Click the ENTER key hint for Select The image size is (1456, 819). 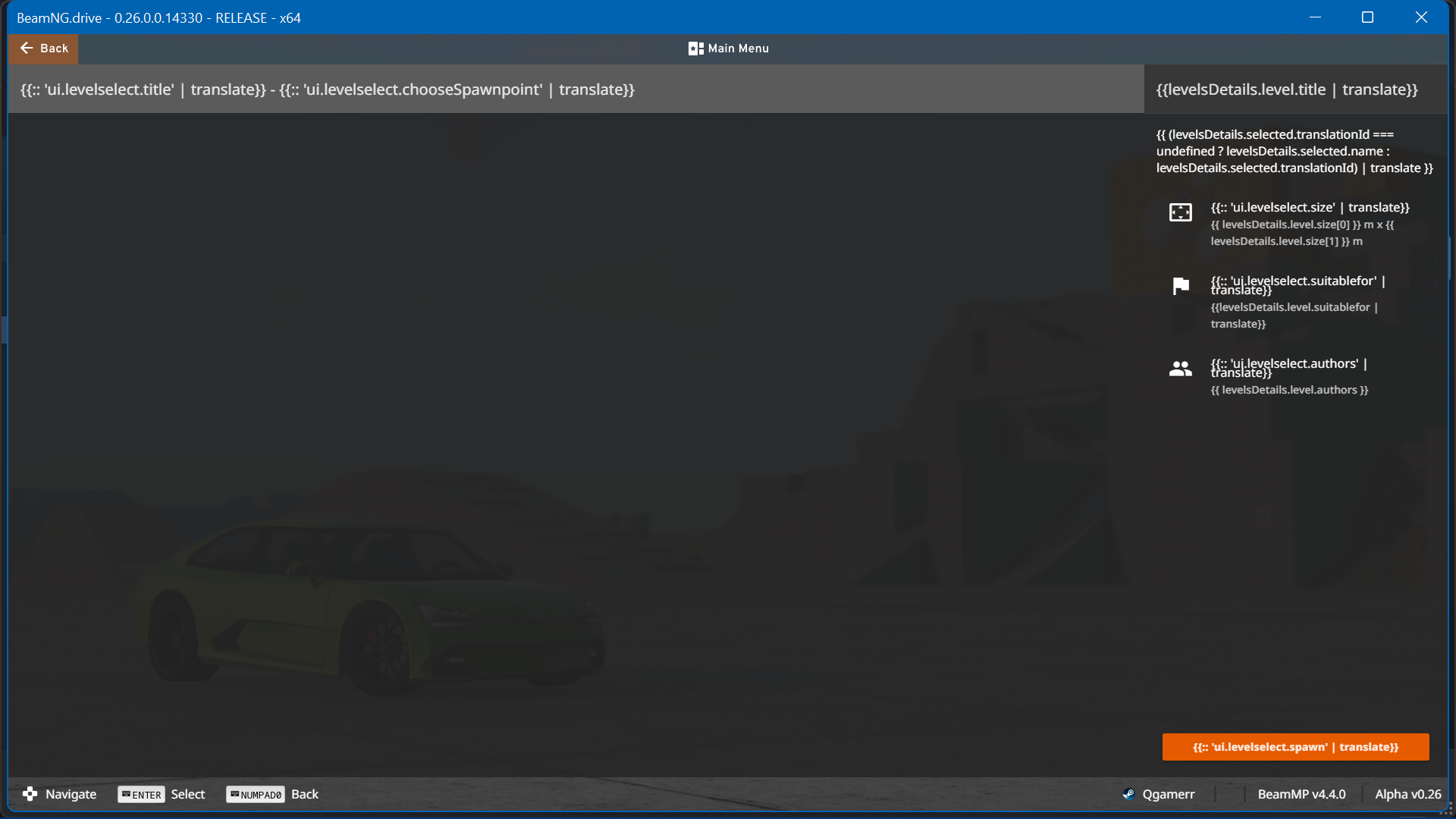(141, 795)
